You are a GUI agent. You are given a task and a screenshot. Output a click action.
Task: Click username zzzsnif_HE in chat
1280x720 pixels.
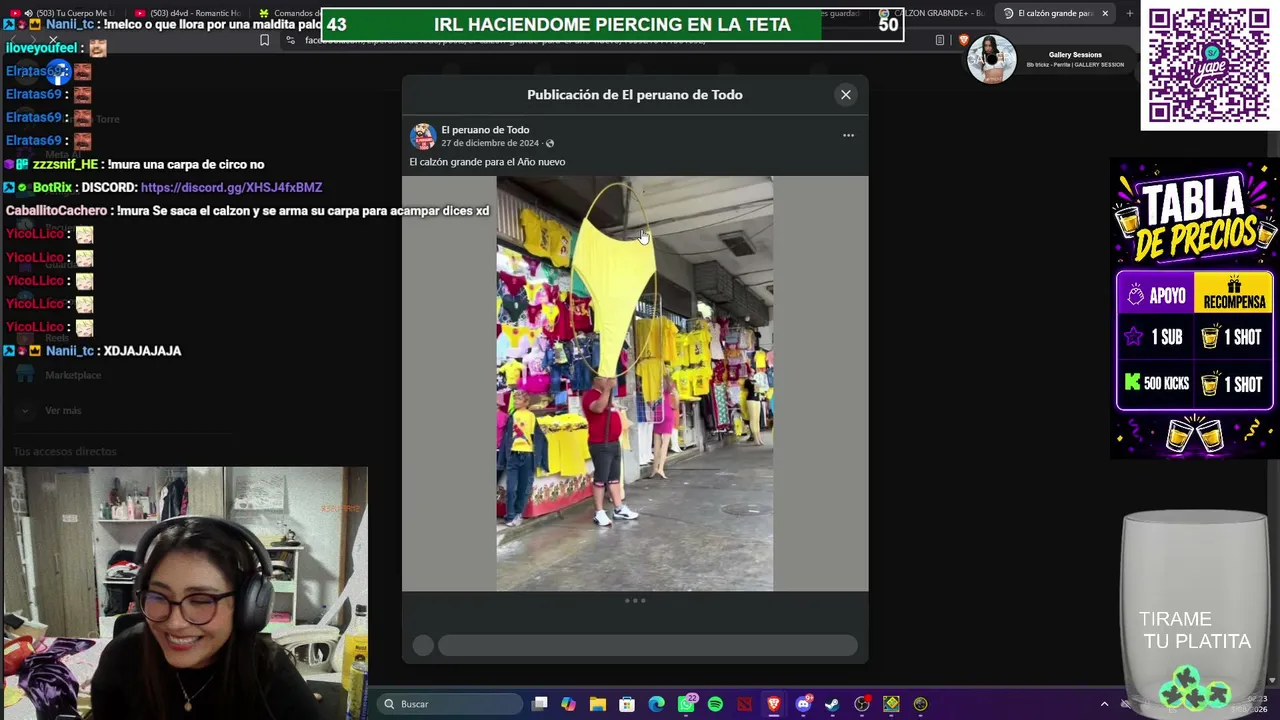(x=65, y=164)
